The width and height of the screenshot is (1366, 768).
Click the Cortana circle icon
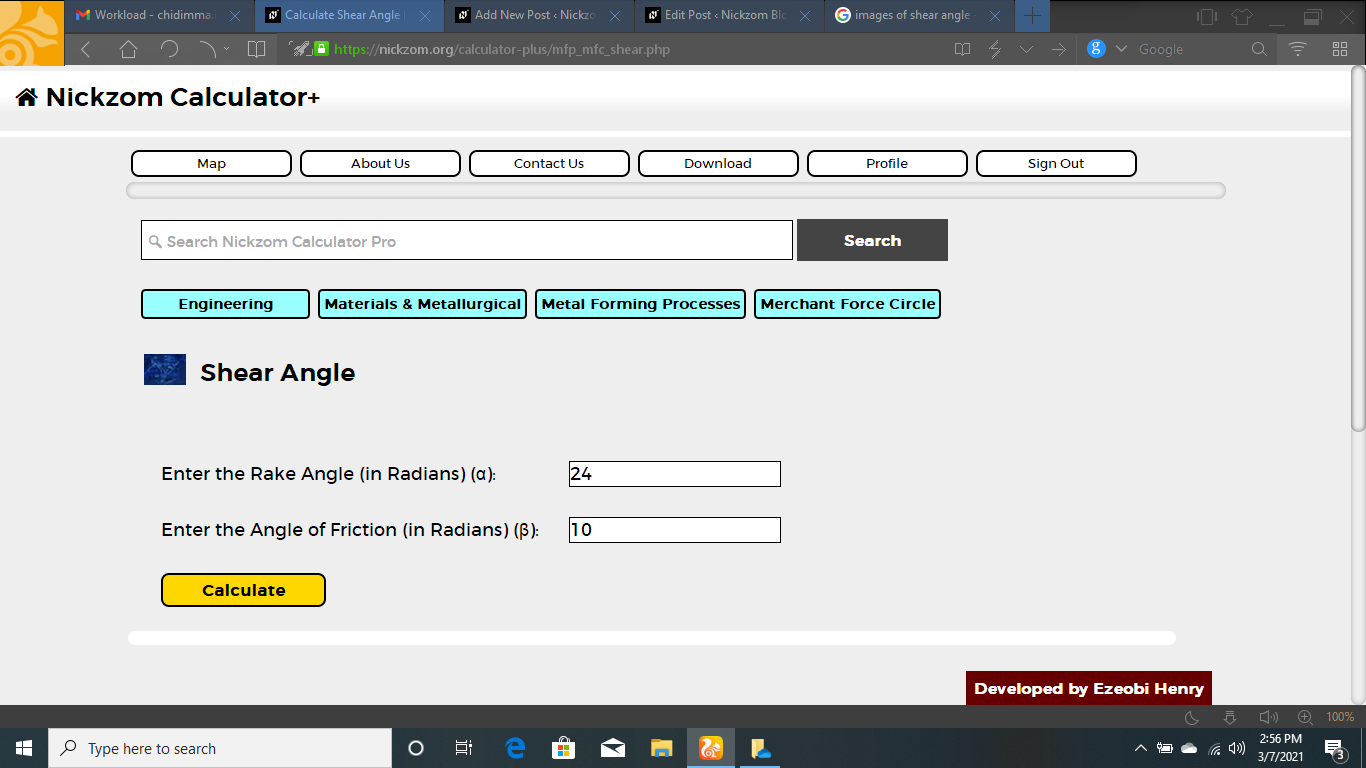(416, 748)
